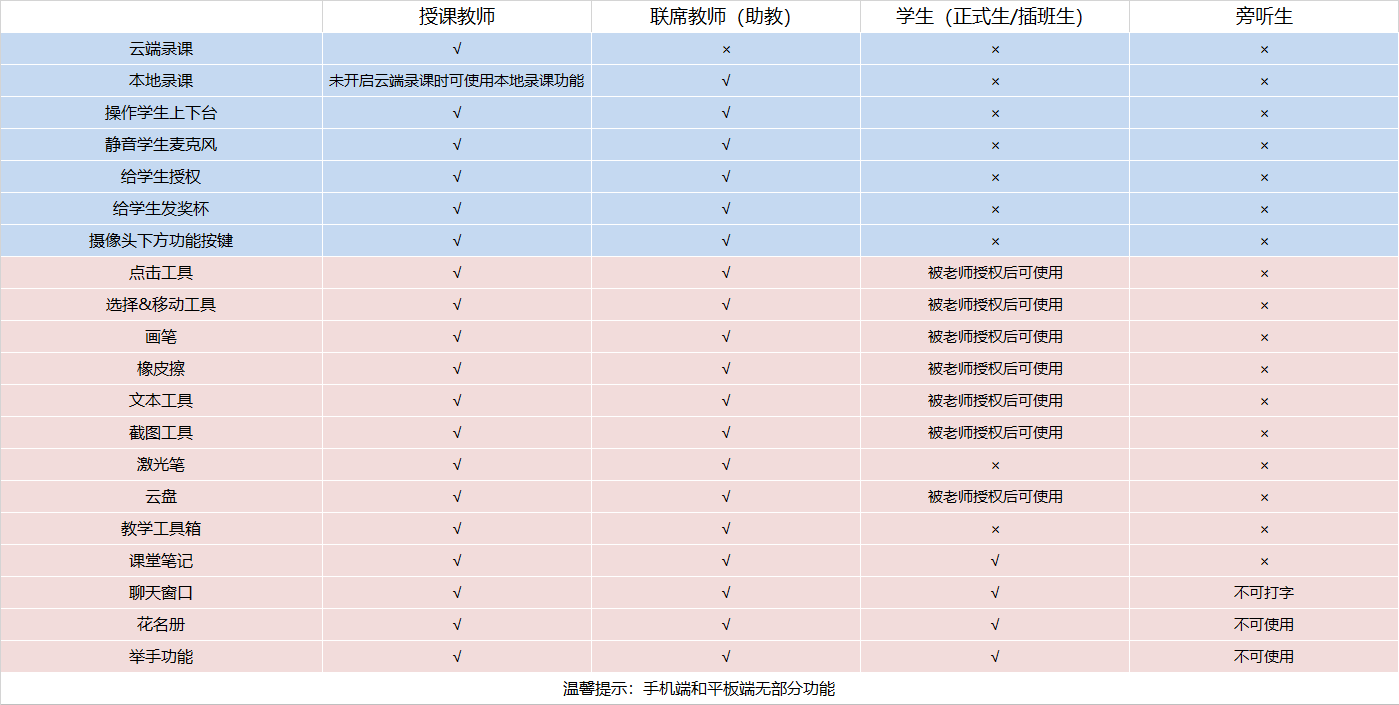Select the 给学生授权 row label

(x=161, y=177)
